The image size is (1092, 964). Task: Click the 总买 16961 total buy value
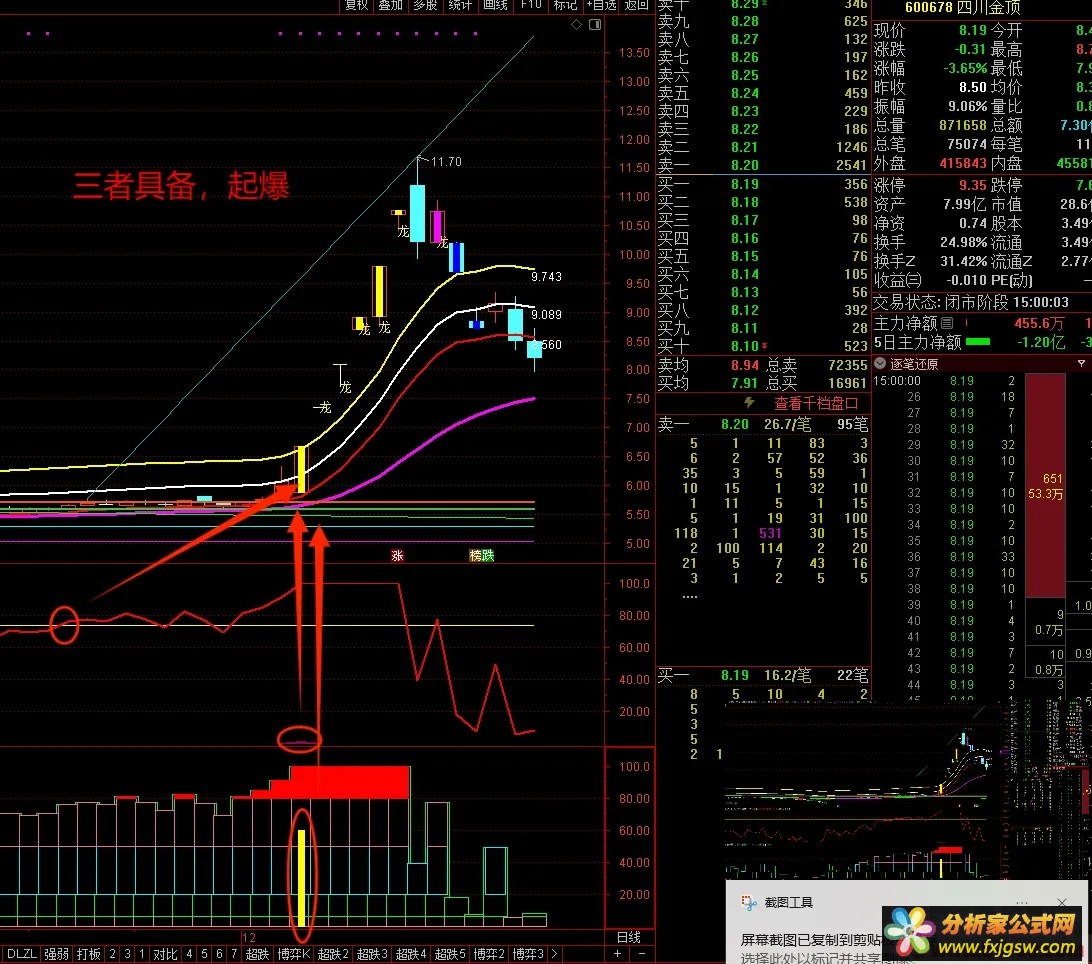848,383
